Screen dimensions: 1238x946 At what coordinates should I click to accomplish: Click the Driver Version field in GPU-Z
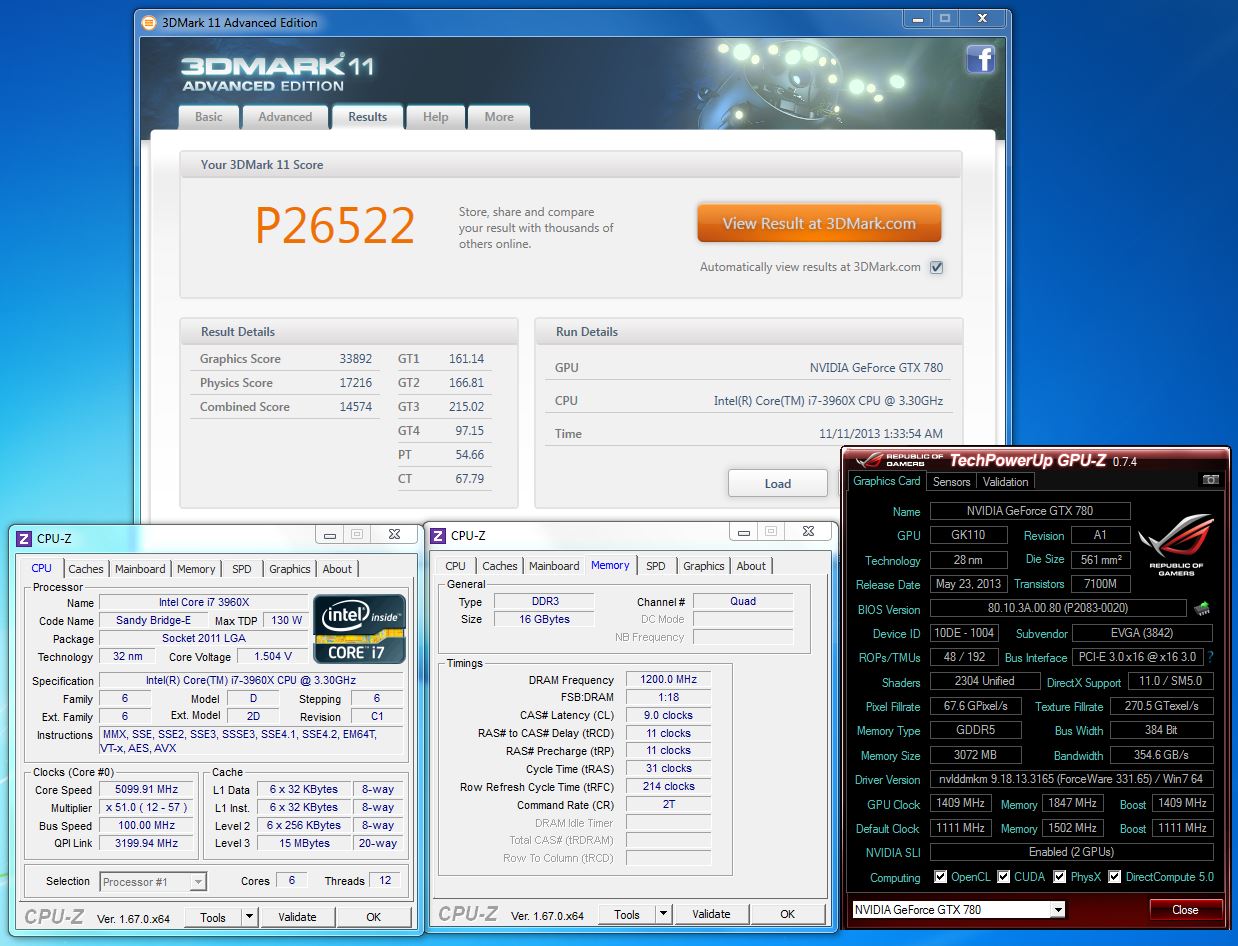1071,780
